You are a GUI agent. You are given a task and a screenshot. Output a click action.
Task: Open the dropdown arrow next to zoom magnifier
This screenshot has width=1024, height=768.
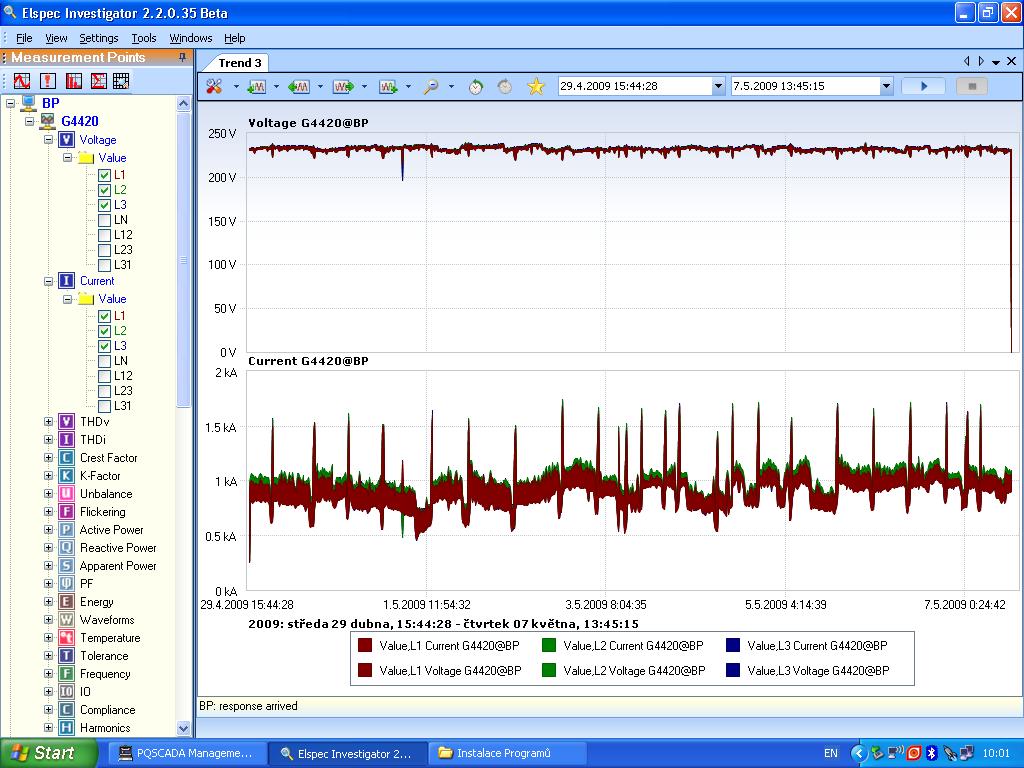click(x=451, y=86)
